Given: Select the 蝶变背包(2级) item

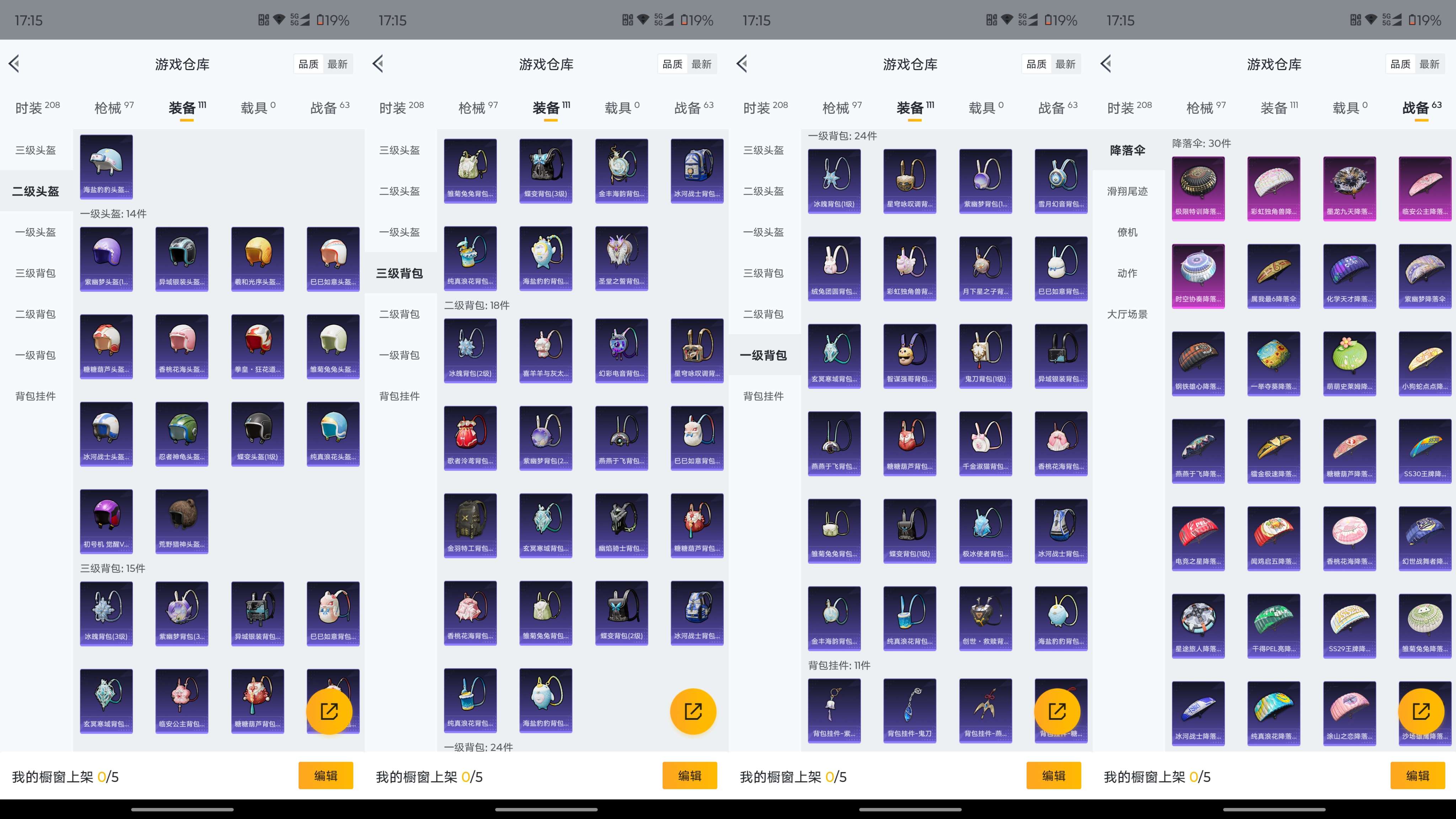Looking at the screenshot, I should tap(622, 613).
